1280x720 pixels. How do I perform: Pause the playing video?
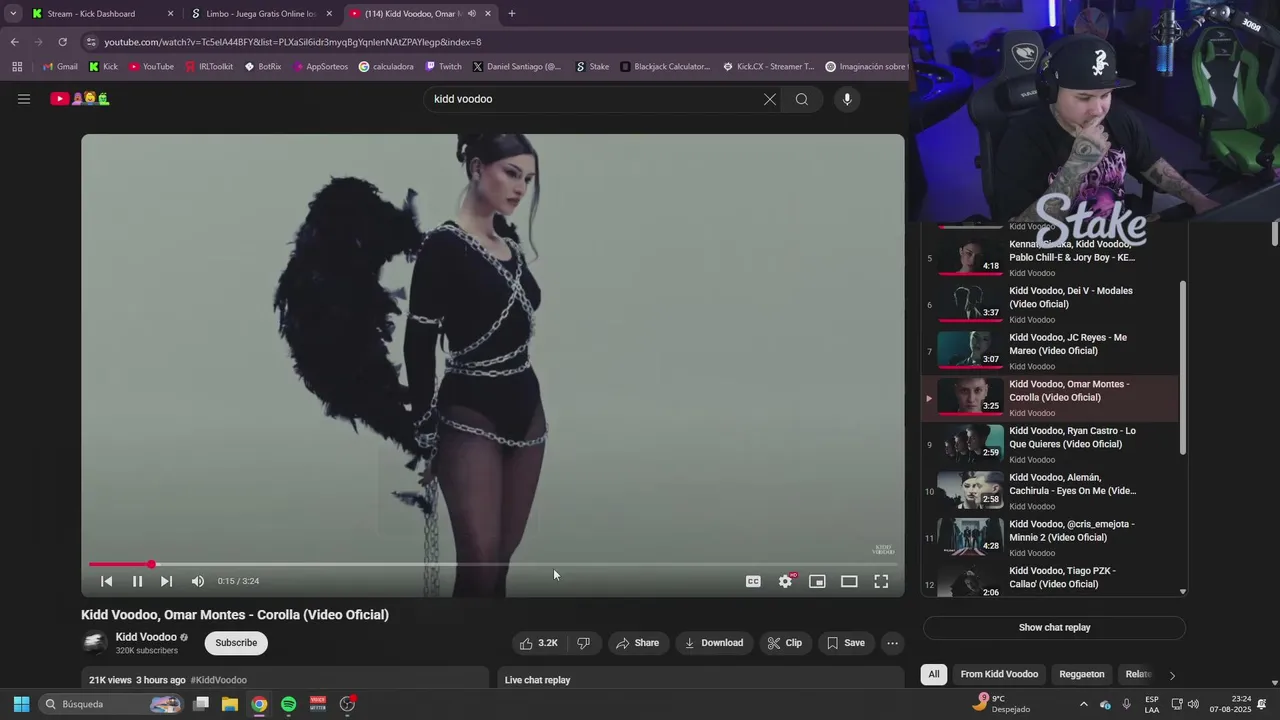137,581
